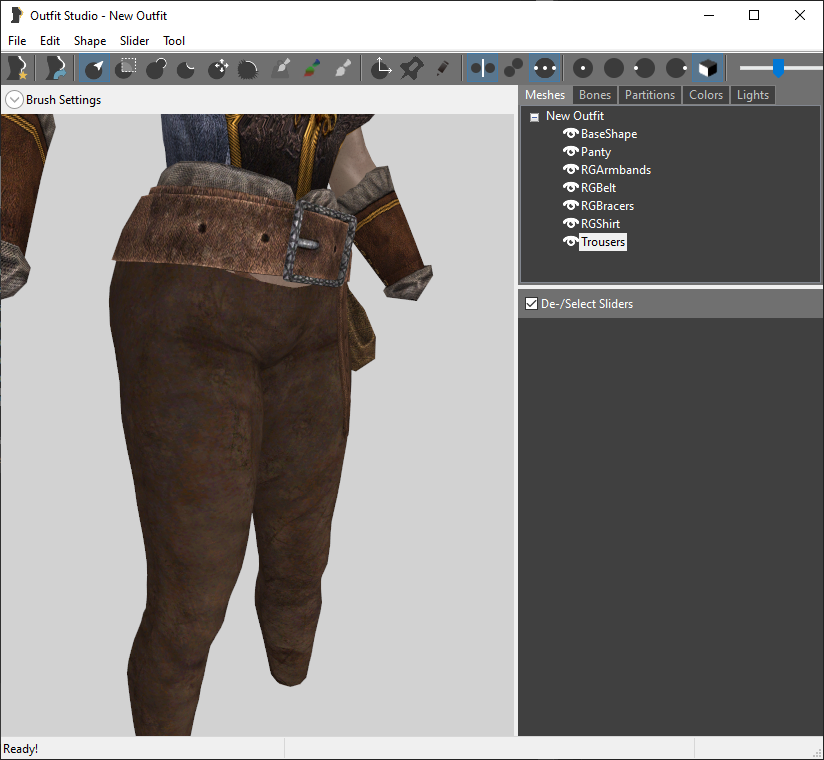Switch to back view
Viewport: 824px width, 760px height.
pos(614,68)
